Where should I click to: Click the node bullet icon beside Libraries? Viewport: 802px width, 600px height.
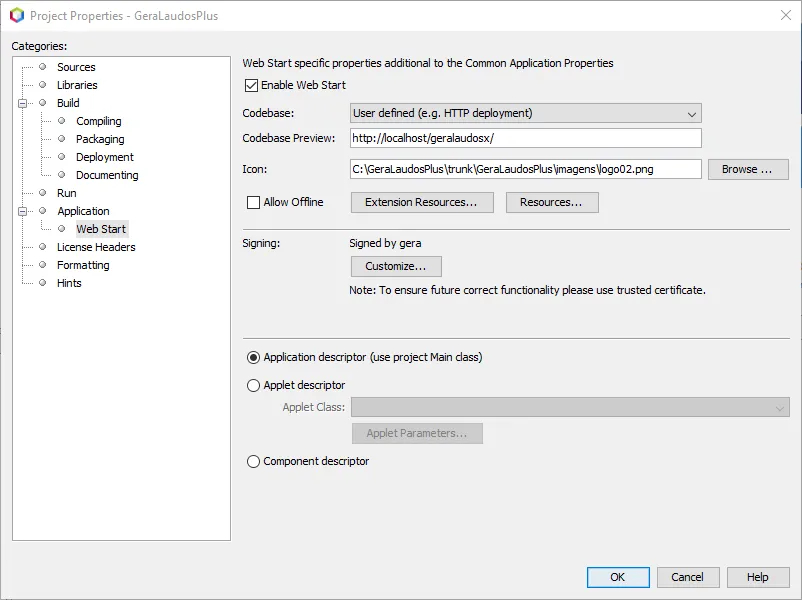43,85
